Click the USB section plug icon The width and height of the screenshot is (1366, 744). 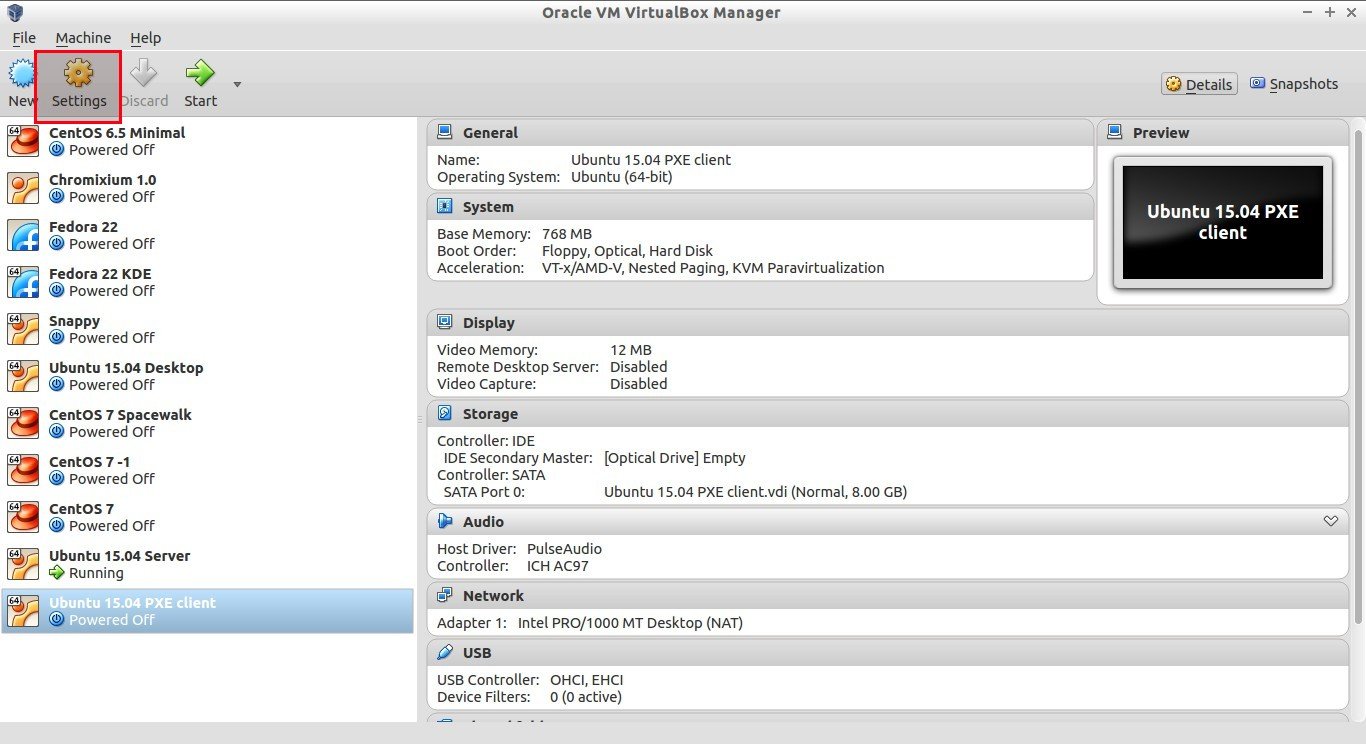pos(444,652)
